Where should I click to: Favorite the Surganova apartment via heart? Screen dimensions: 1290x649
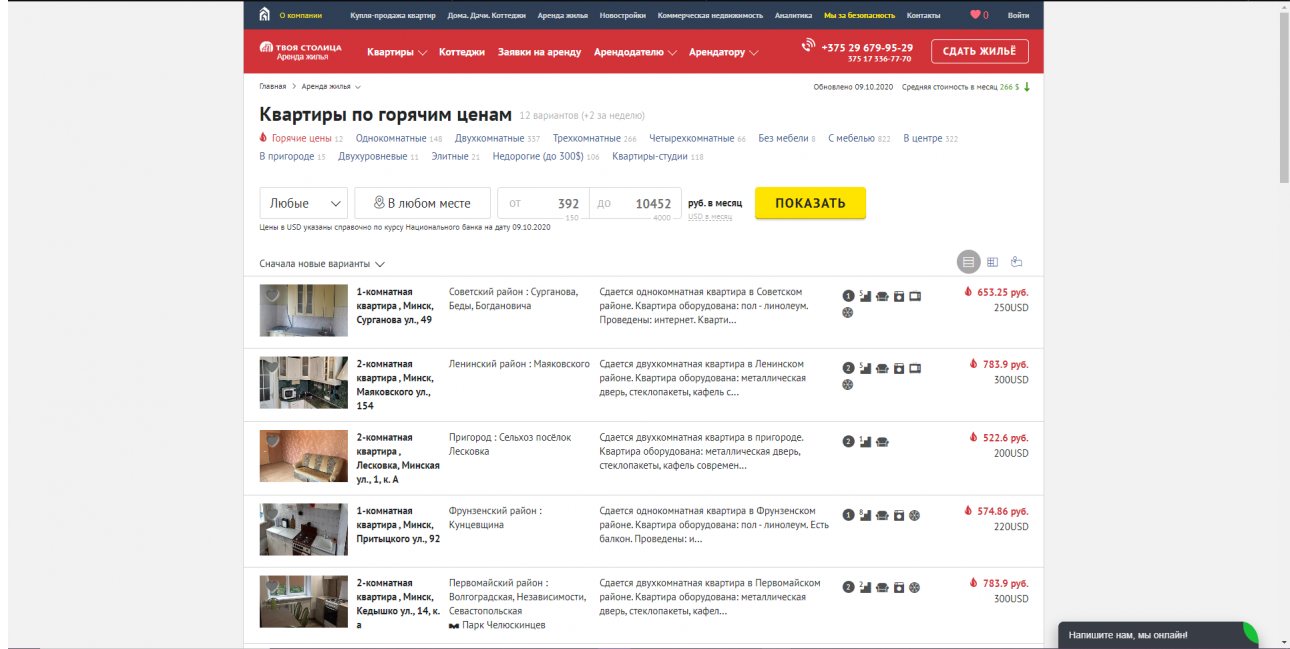pos(270,293)
